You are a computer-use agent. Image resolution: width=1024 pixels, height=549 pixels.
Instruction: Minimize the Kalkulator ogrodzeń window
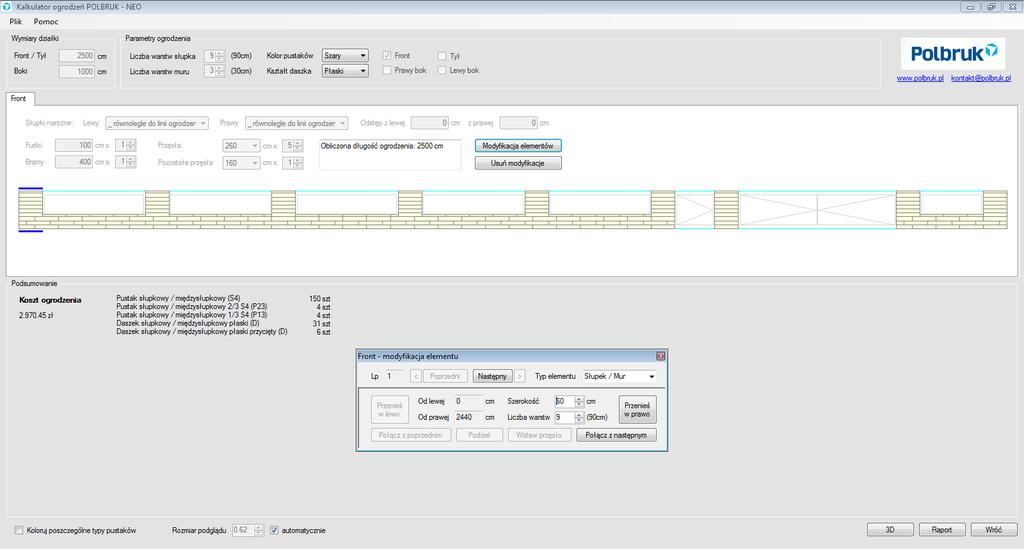click(970, 7)
